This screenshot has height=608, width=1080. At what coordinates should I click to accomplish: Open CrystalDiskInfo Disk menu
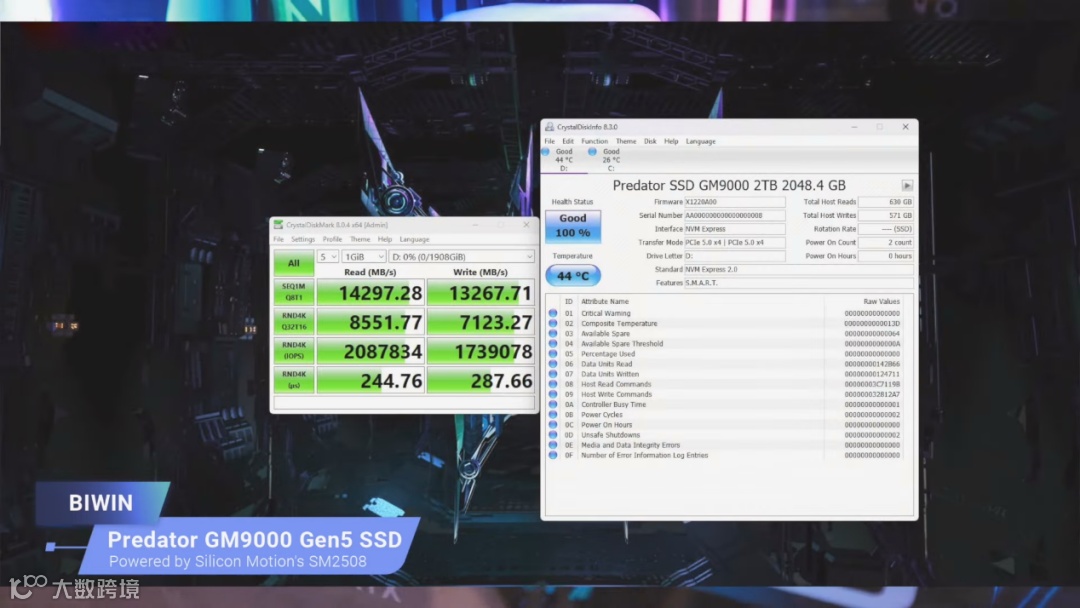(650, 141)
